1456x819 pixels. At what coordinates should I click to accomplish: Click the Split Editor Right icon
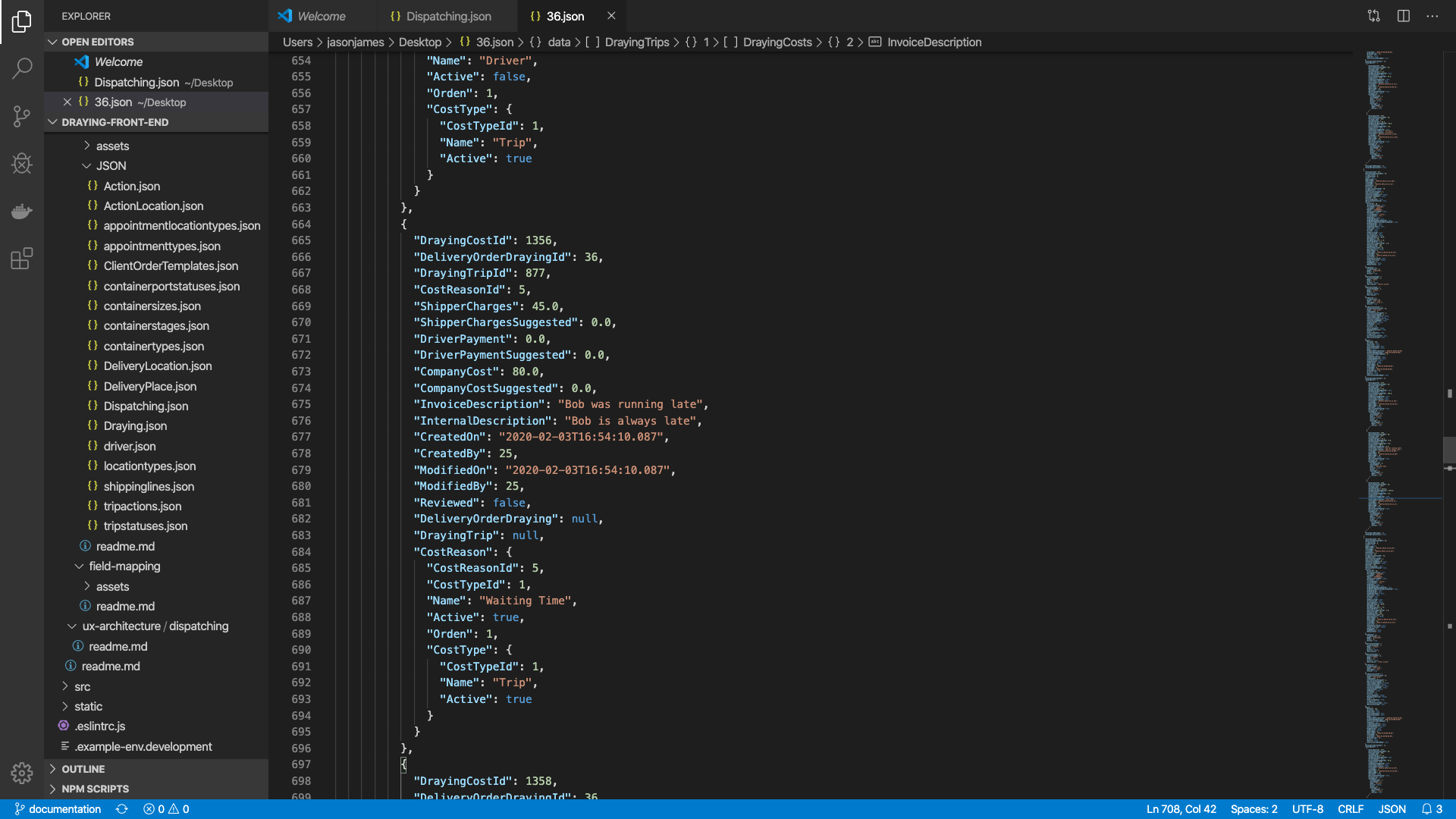(x=1403, y=16)
